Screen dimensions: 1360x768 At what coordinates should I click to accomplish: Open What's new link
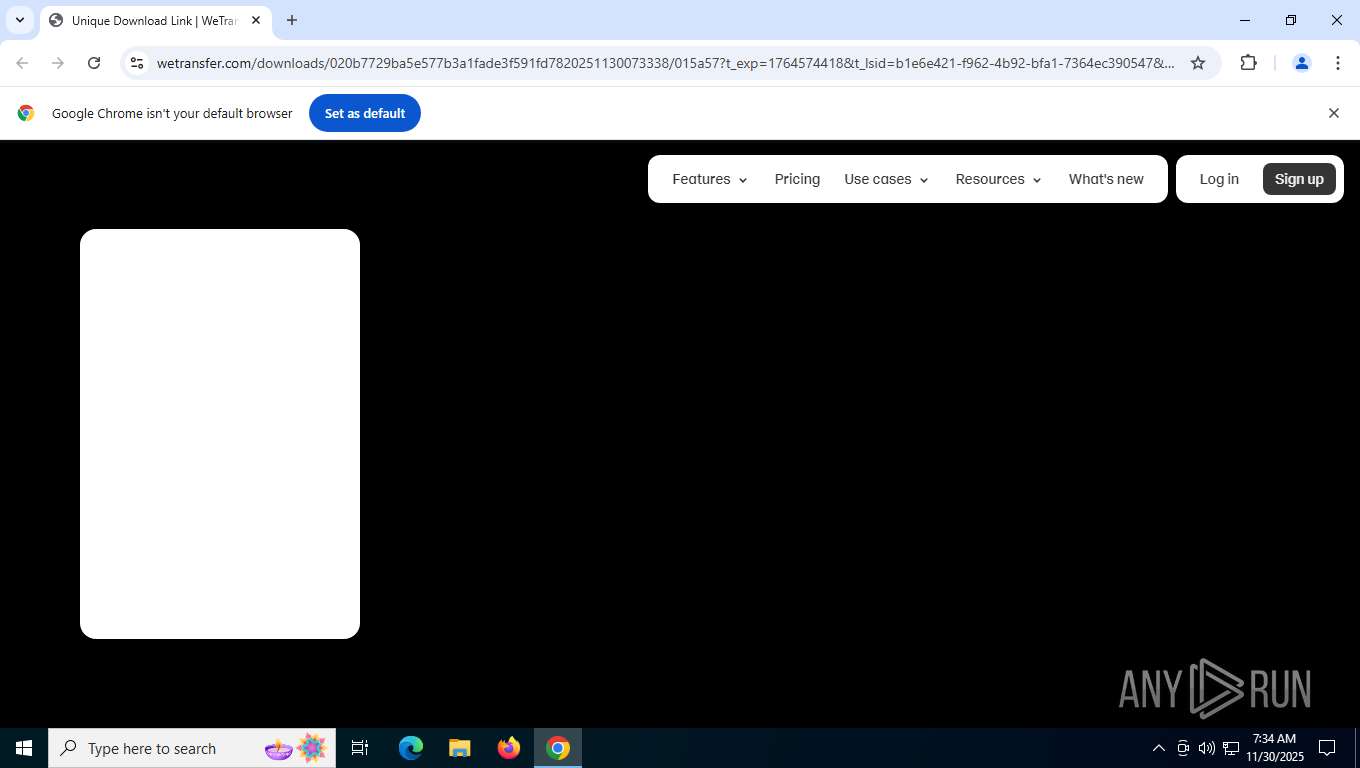point(1106,179)
